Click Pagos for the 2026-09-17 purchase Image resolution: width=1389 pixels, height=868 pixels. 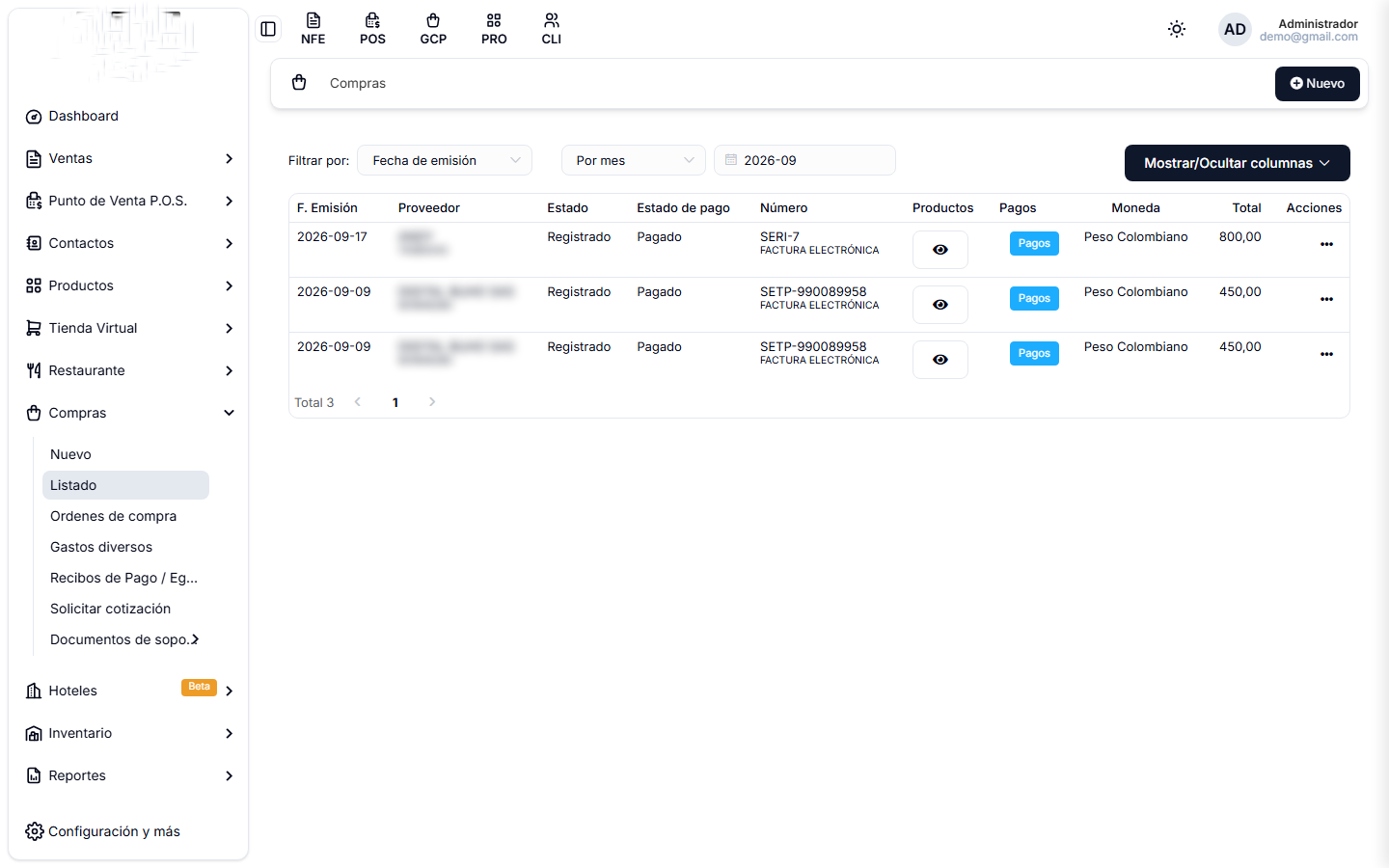tap(1034, 243)
